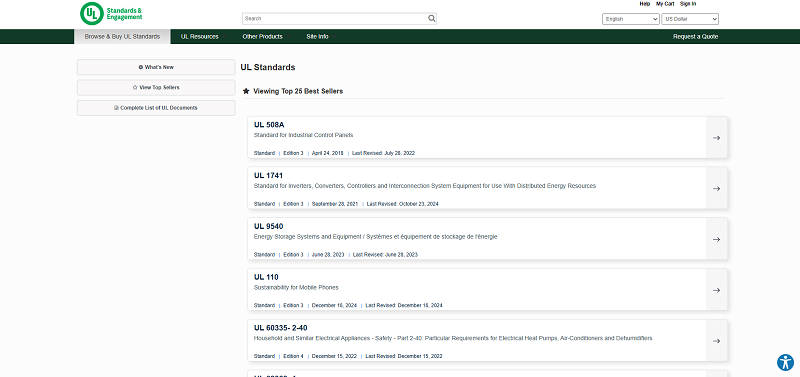Viewport: 800px width, 377px height.
Task: Open the UL 1741 standard title
Action: point(268,175)
